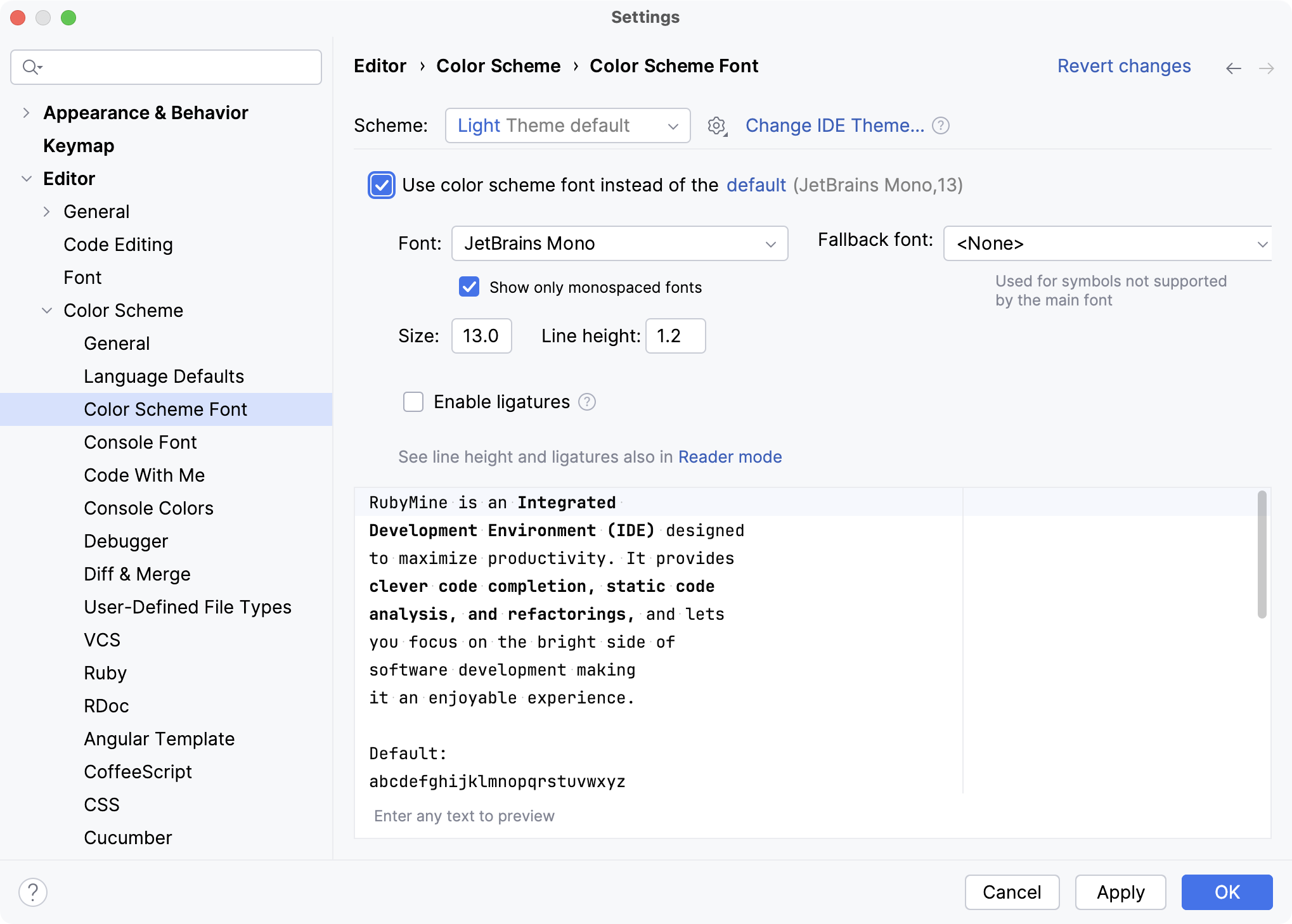Select Console Colors in the sidebar
Screen dimensions: 1292x924
coord(148,508)
